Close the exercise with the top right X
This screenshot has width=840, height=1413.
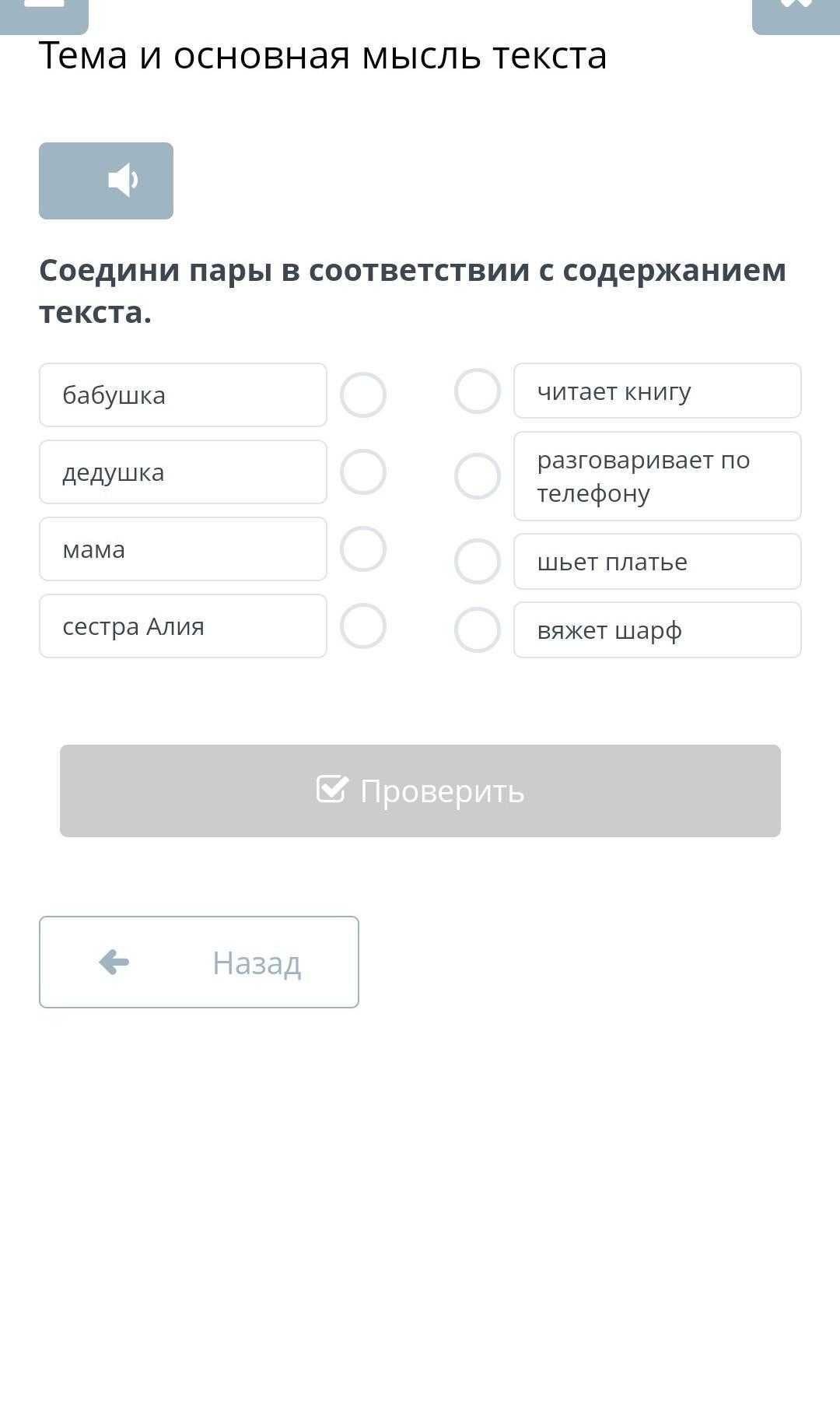(x=796, y=16)
